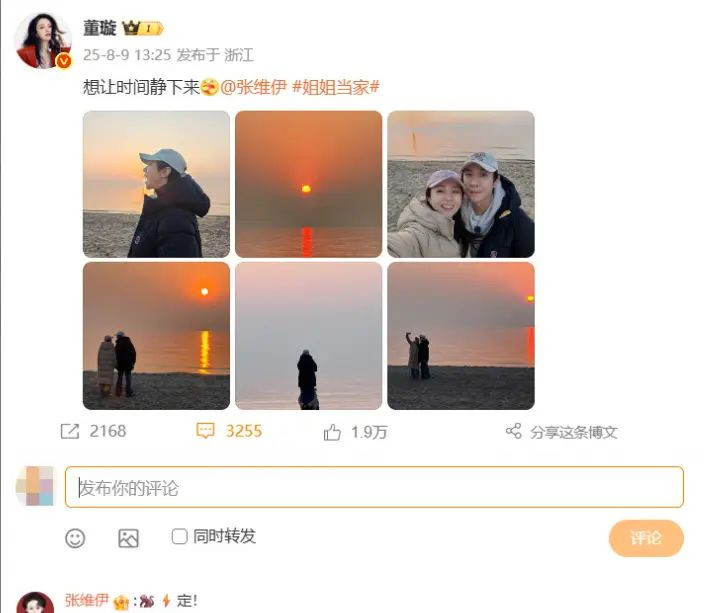Click the orange verified badge on avatar
This screenshot has width=704, height=613.
(x=64, y=61)
